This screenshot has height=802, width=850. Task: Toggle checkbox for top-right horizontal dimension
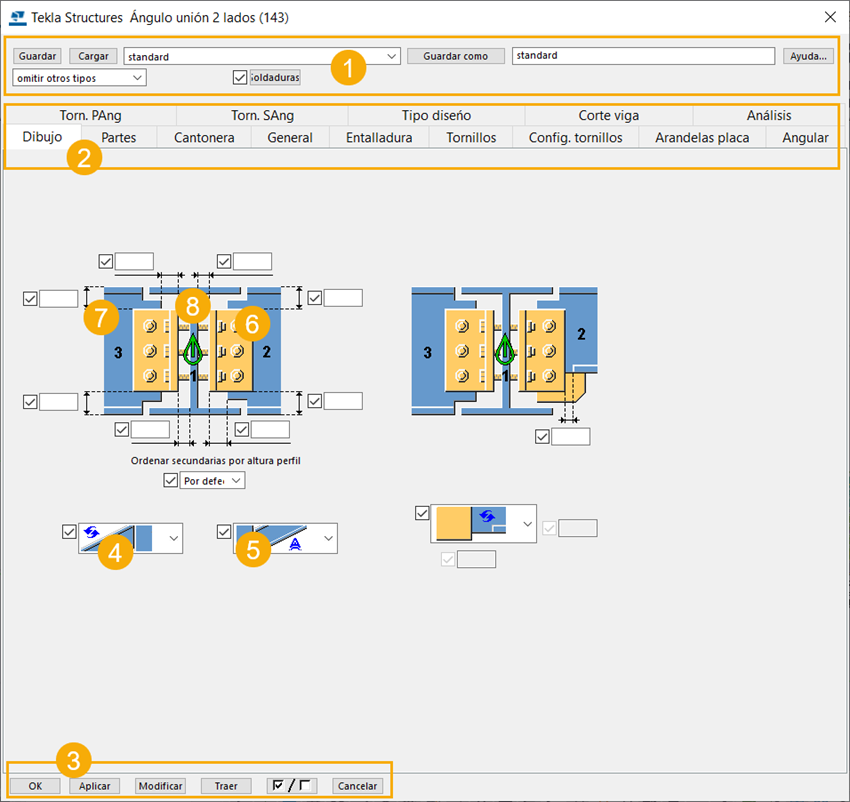224,261
